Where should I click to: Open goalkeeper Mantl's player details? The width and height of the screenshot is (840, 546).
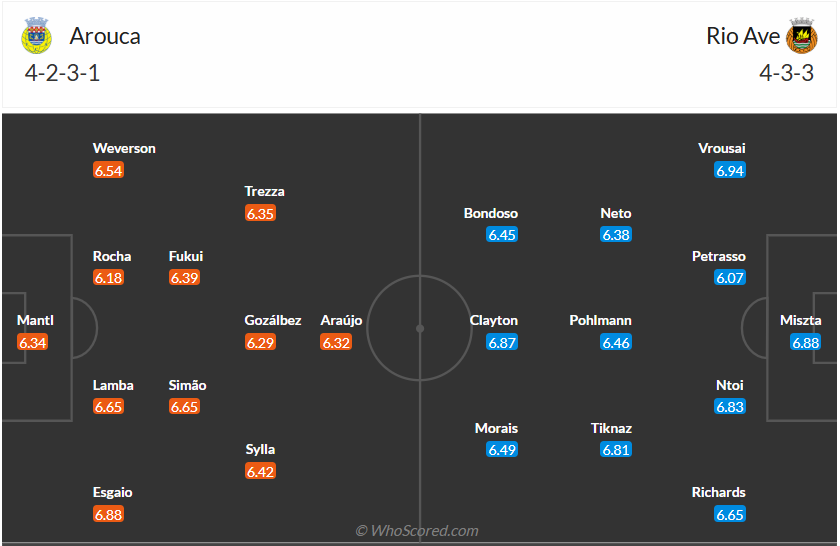click(35, 321)
